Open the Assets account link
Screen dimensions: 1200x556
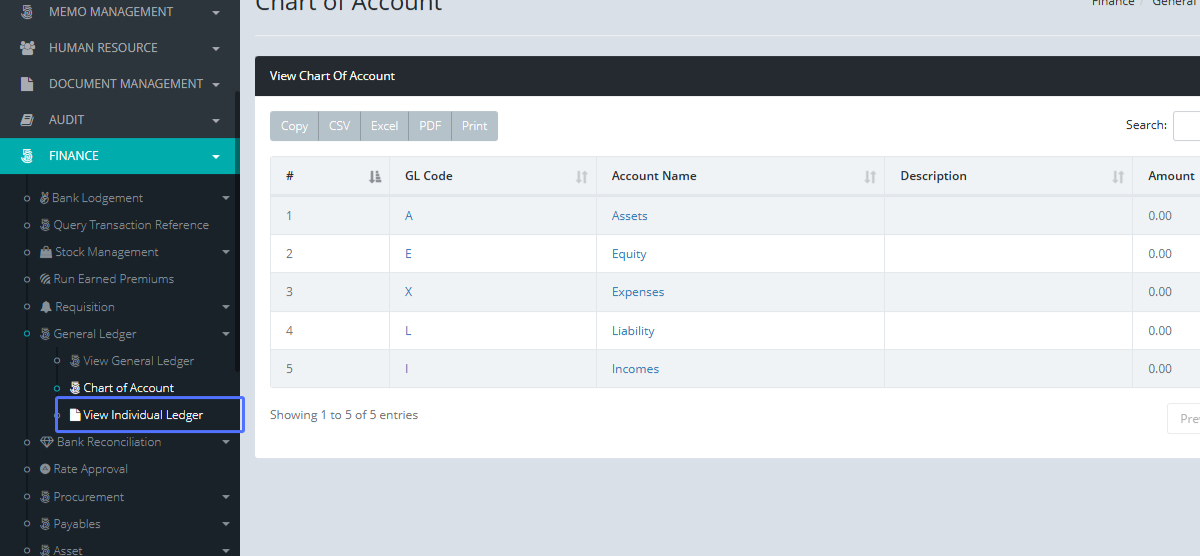click(x=629, y=216)
